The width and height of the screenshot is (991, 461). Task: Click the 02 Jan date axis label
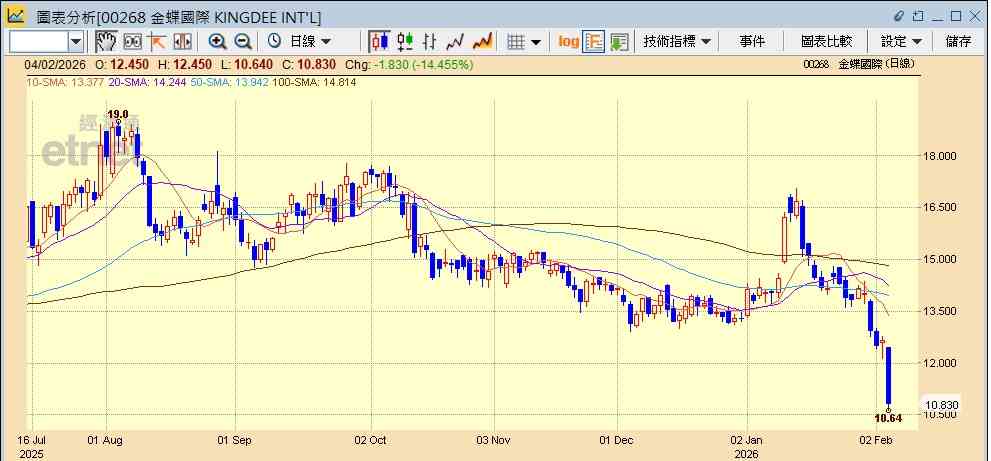pyautogui.click(x=746, y=440)
